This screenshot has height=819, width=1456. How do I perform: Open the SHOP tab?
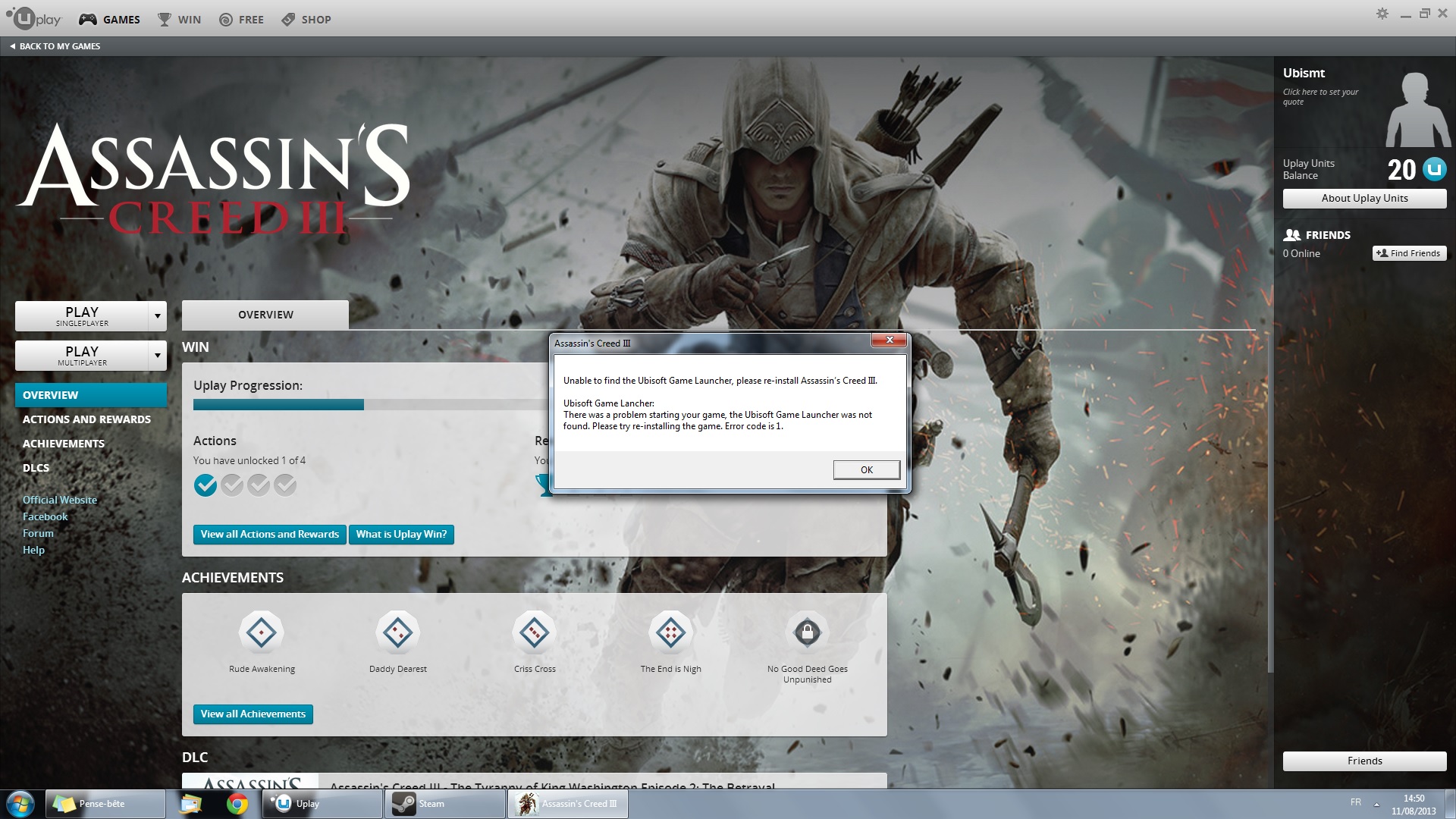306,20
